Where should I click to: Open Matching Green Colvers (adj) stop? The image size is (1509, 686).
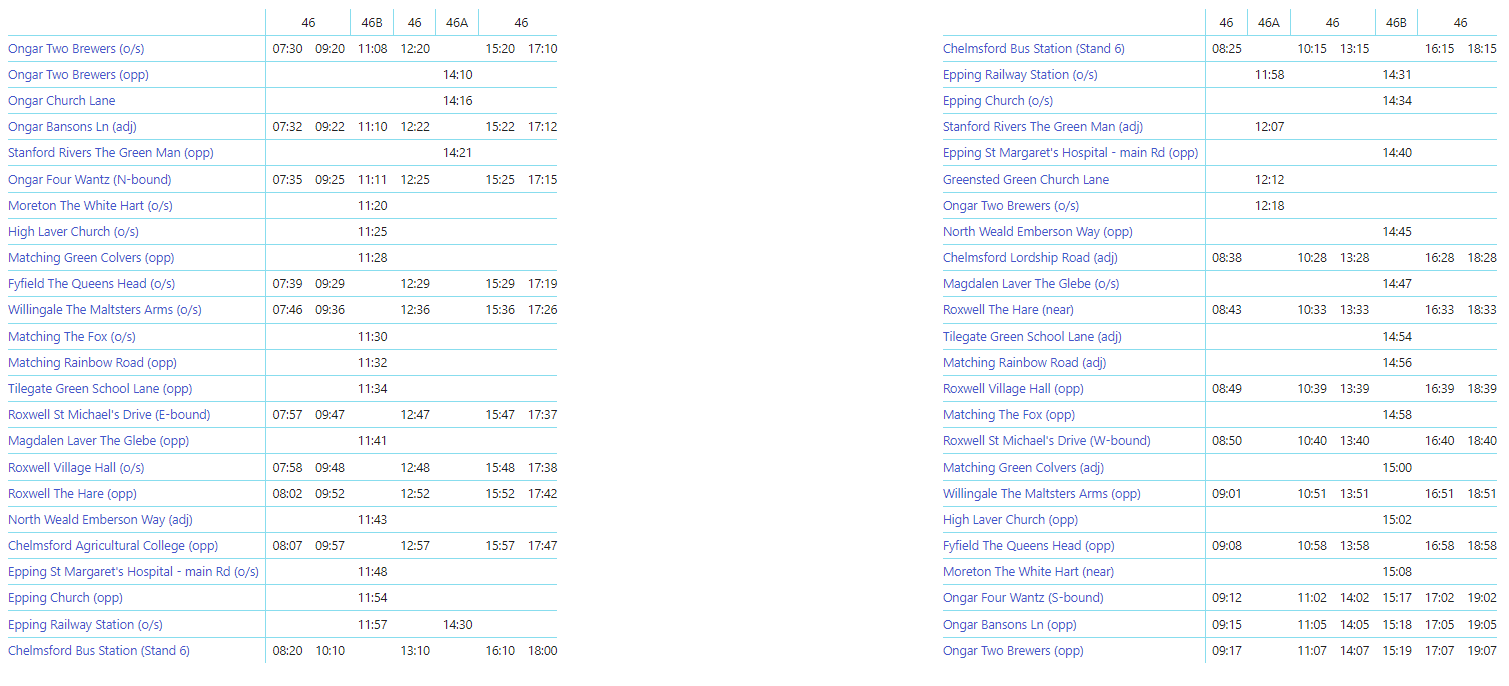coord(1024,468)
